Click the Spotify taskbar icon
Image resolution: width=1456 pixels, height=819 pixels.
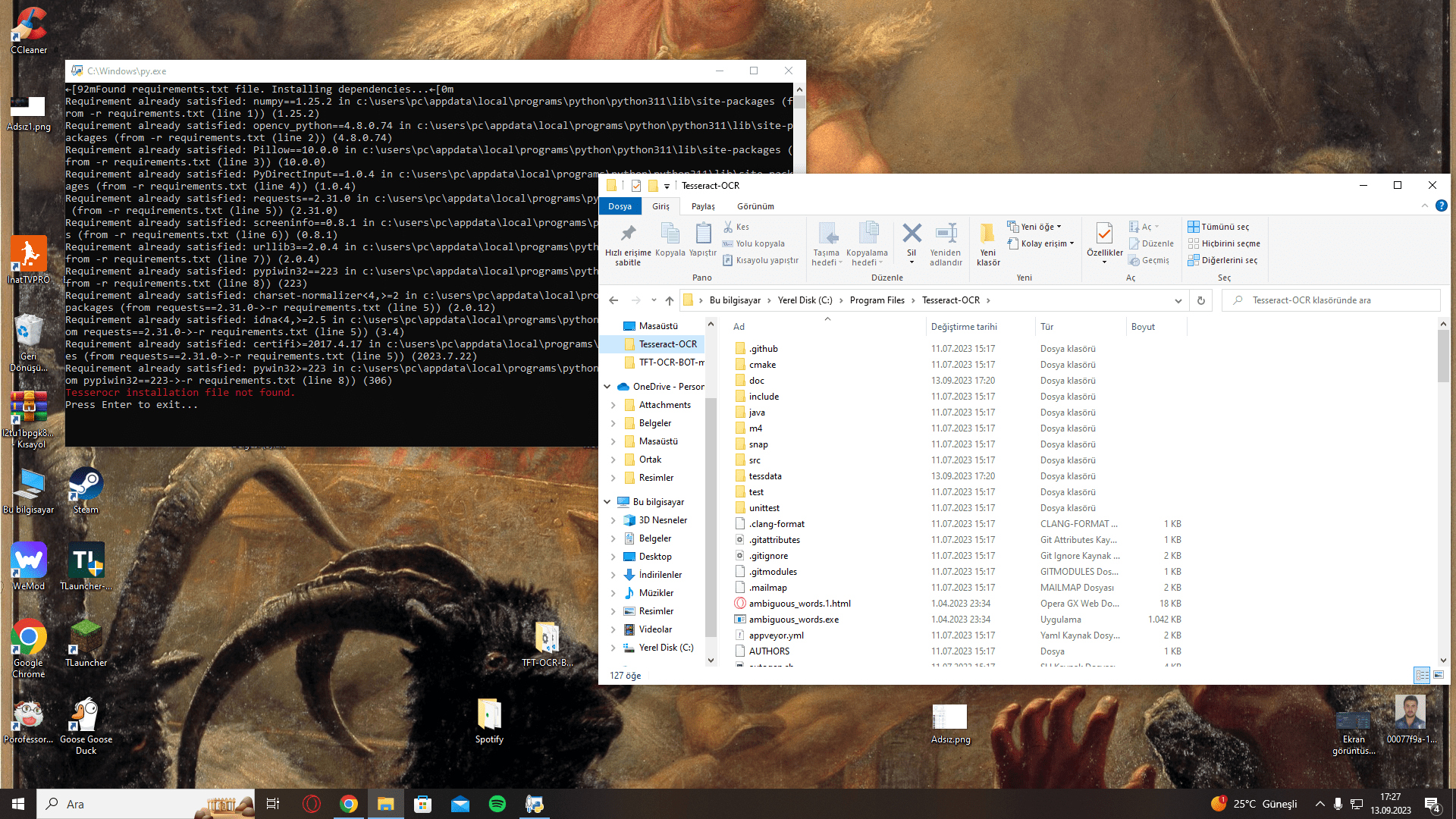coord(497,804)
